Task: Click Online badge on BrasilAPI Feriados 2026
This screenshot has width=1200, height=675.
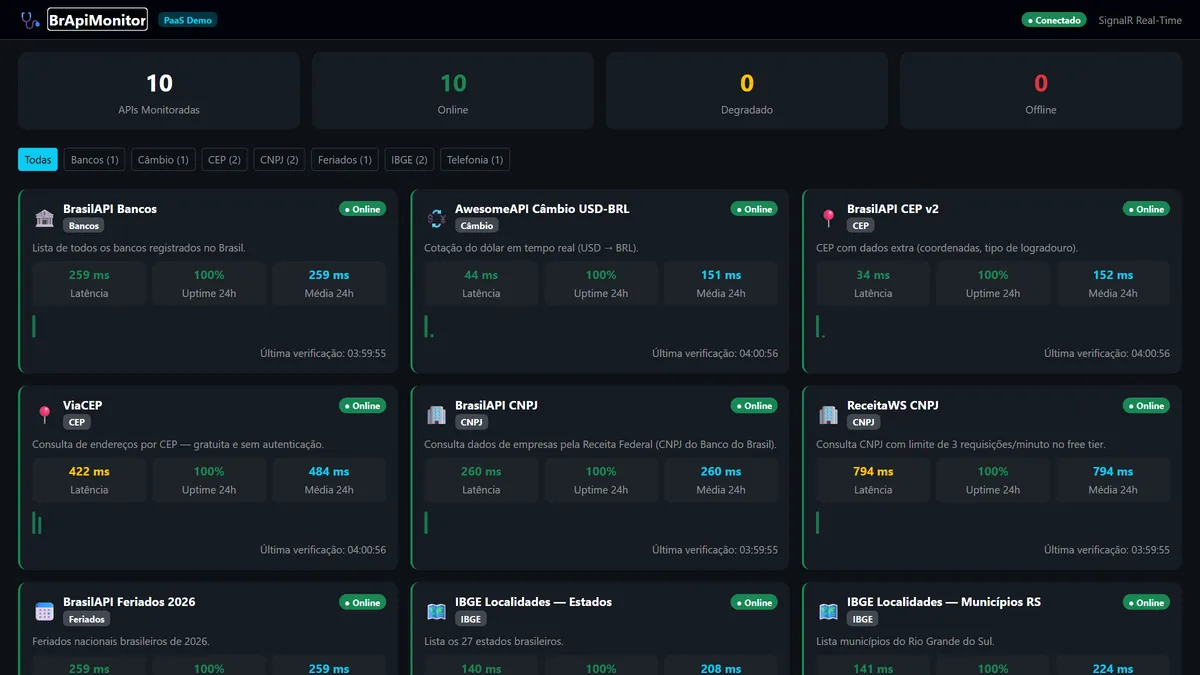Action: click(362, 603)
